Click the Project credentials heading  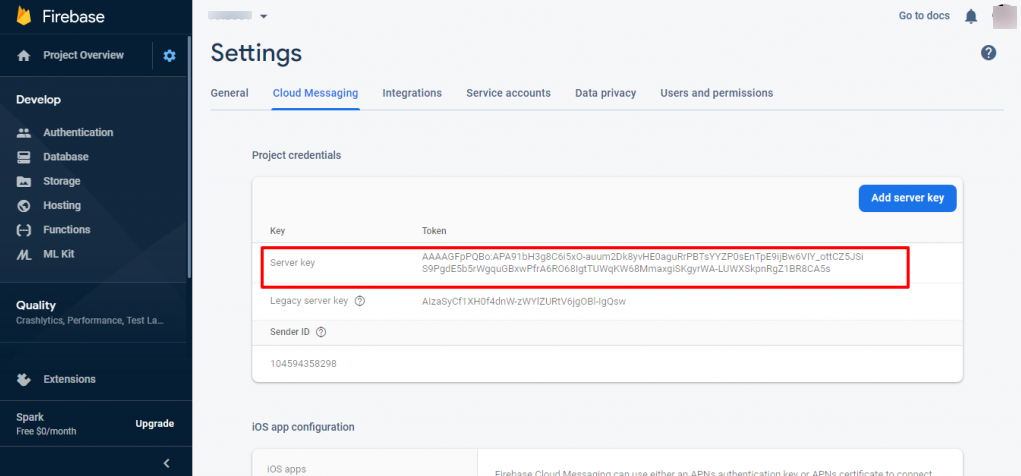click(x=296, y=156)
